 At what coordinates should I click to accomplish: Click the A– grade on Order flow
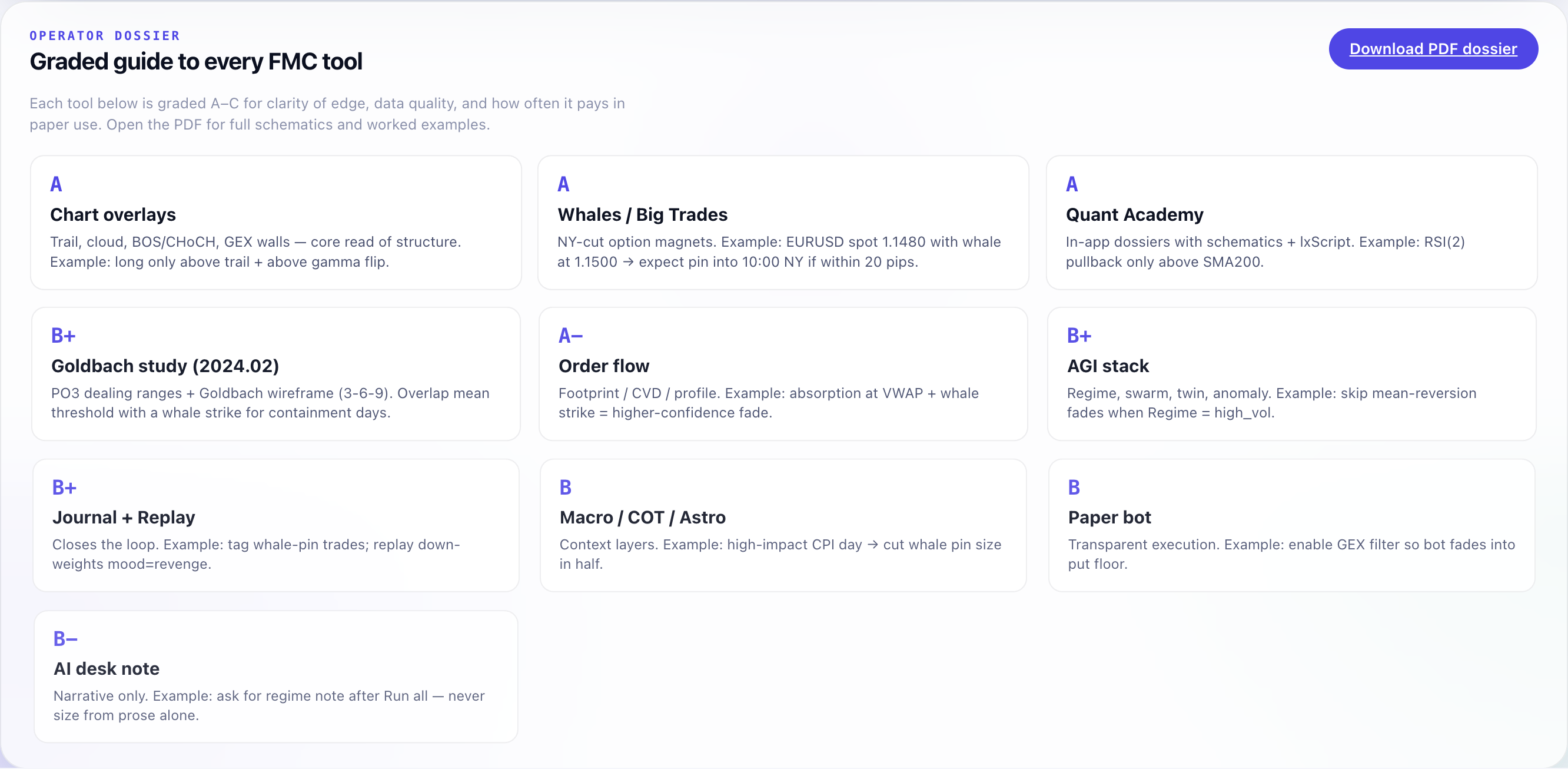click(570, 336)
